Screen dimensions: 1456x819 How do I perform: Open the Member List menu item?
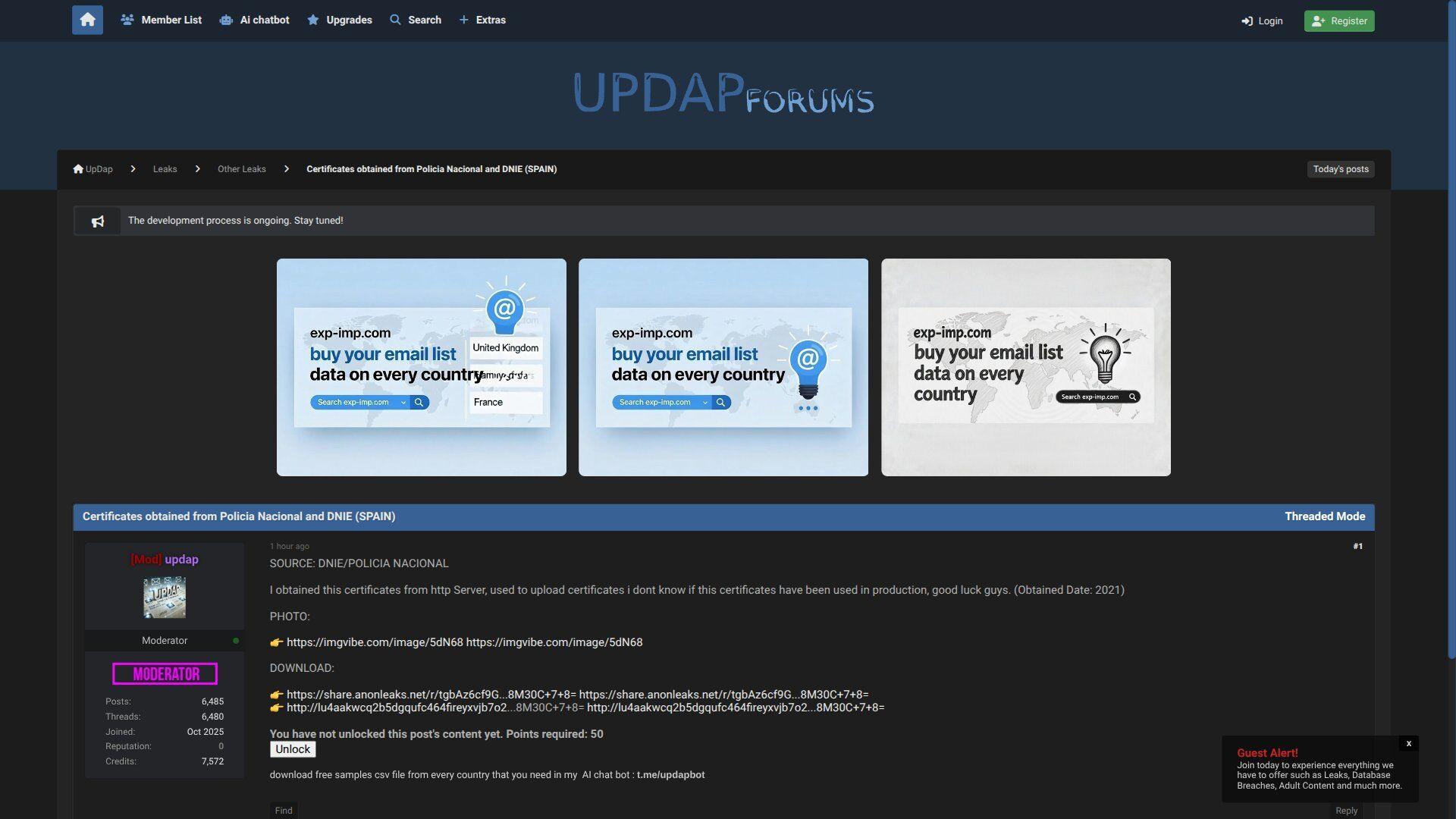point(161,20)
